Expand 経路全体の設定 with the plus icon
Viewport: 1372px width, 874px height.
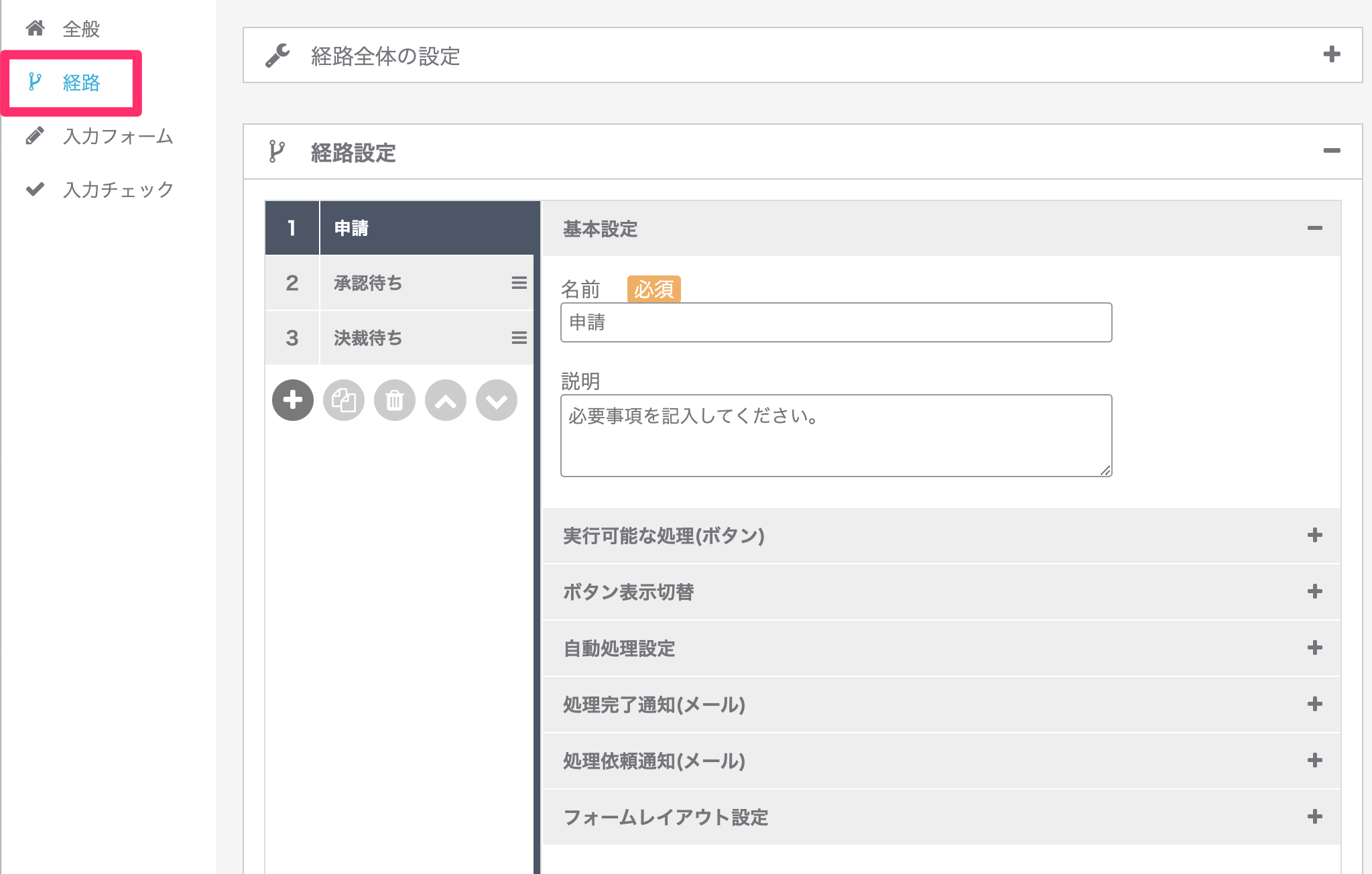point(1332,54)
